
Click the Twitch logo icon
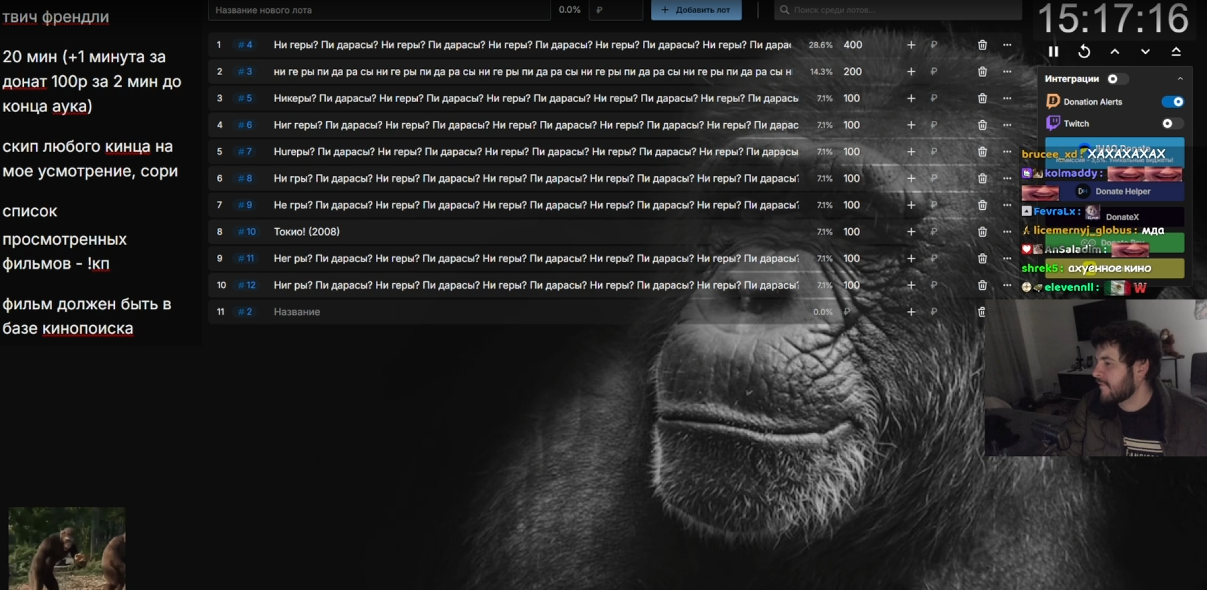pyautogui.click(x=1053, y=123)
